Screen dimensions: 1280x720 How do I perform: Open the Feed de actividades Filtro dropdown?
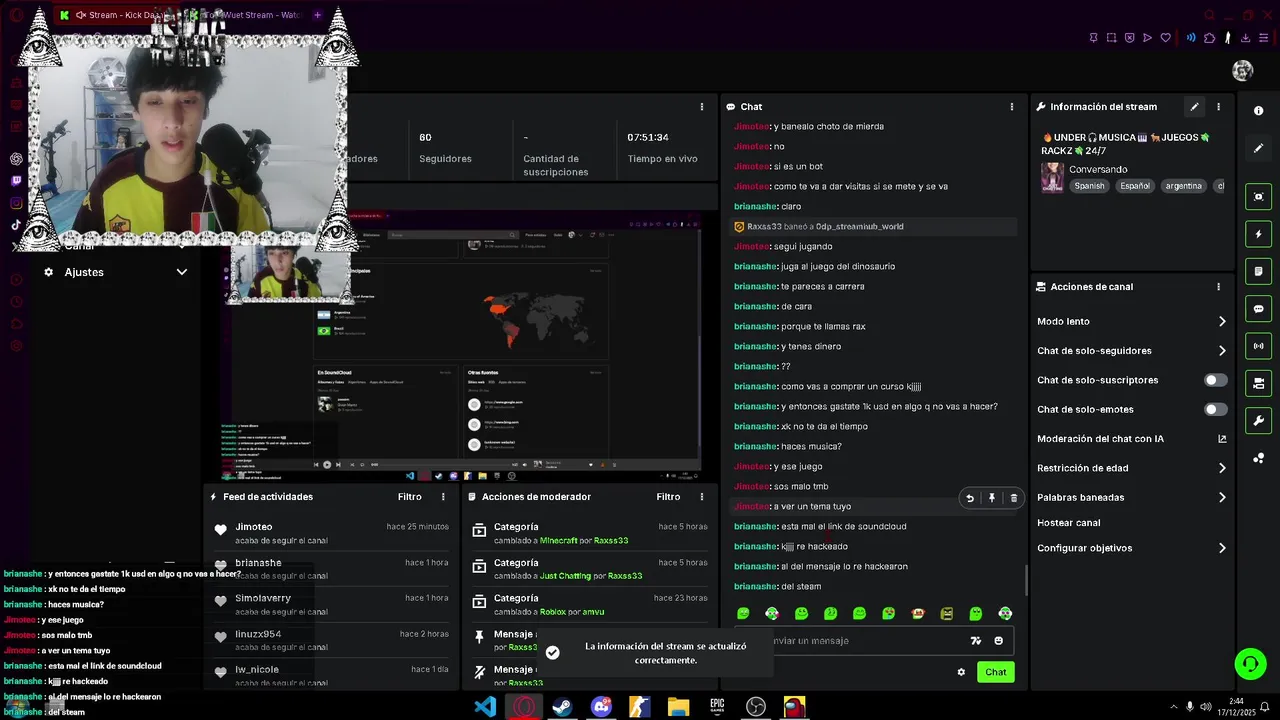(x=409, y=497)
